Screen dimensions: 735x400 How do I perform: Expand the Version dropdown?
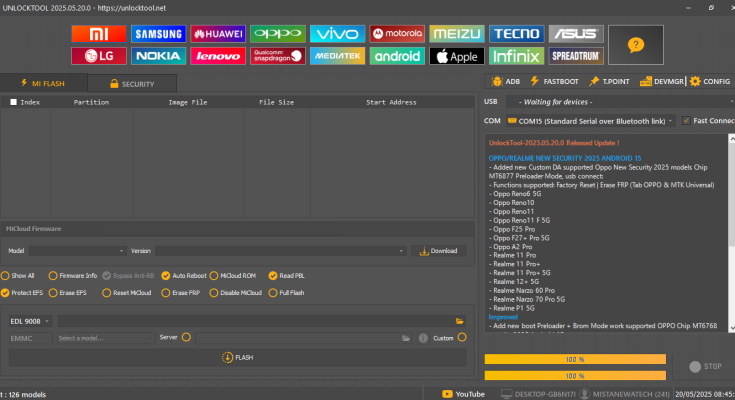(280, 251)
